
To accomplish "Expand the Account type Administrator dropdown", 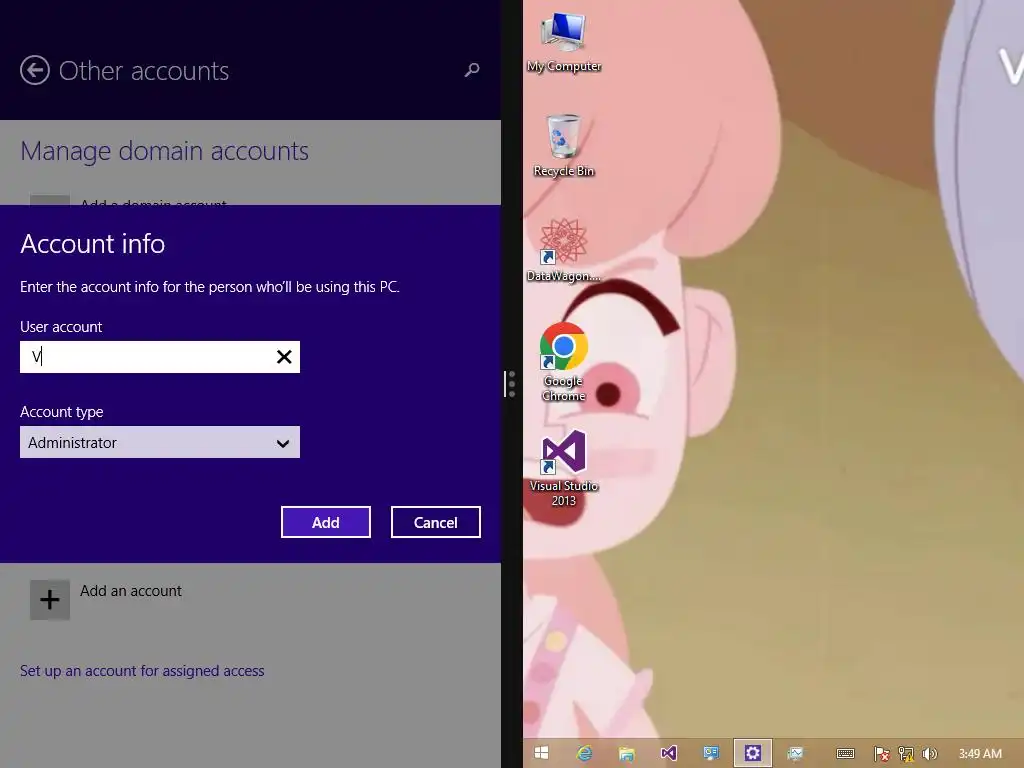I will tap(160, 442).
